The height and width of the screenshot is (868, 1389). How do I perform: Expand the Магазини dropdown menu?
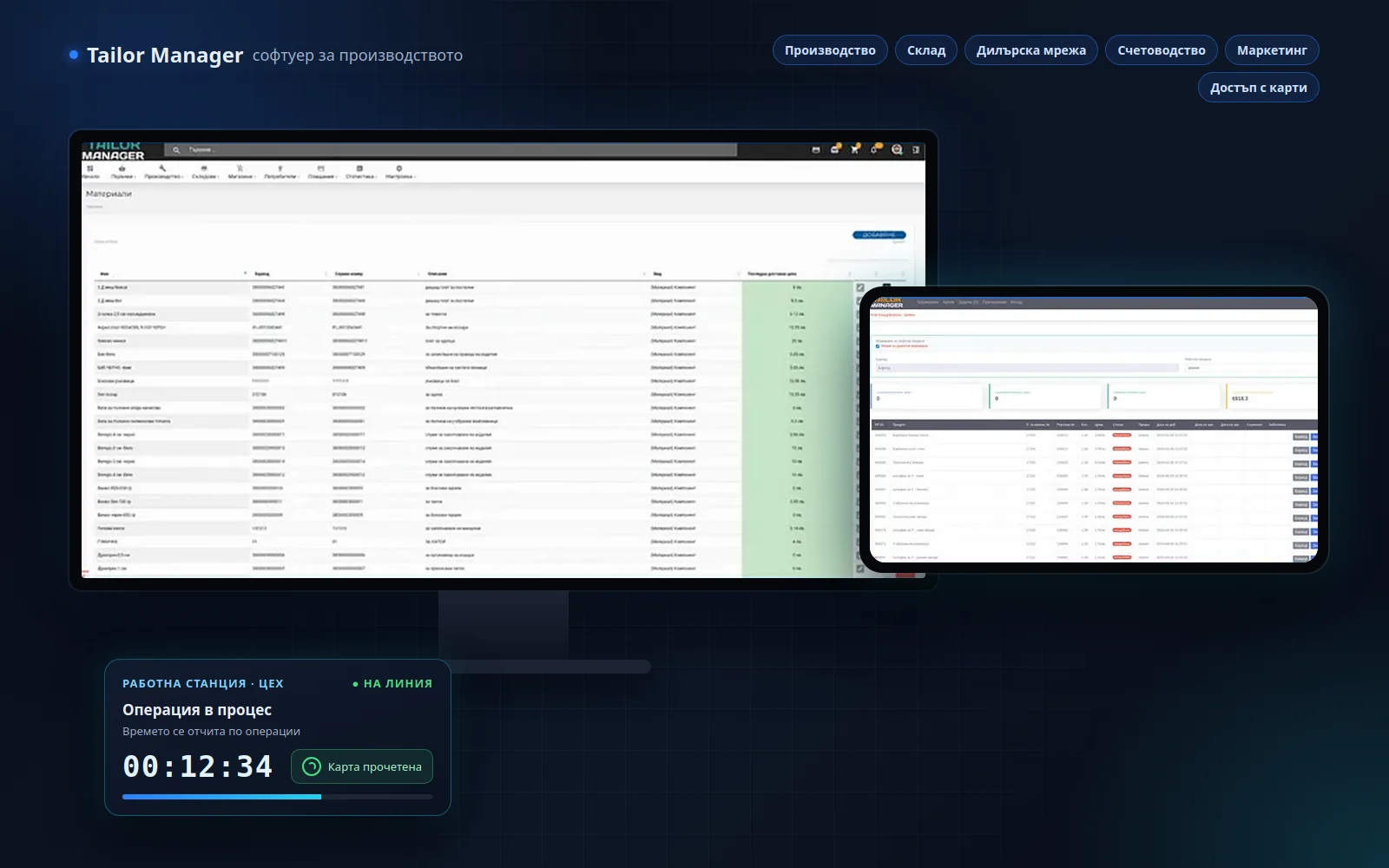(x=240, y=172)
